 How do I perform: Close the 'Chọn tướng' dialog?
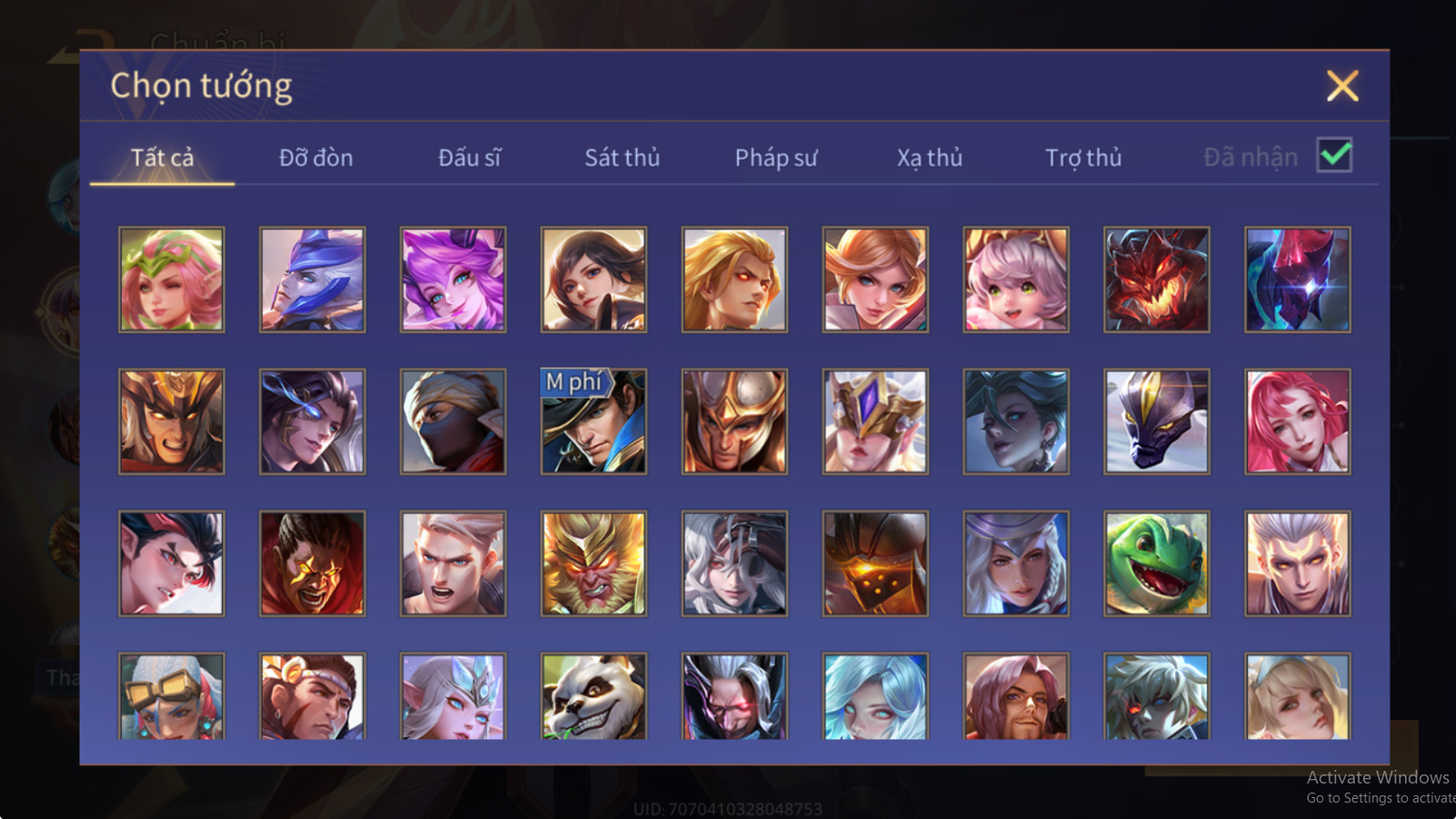[x=1342, y=86]
